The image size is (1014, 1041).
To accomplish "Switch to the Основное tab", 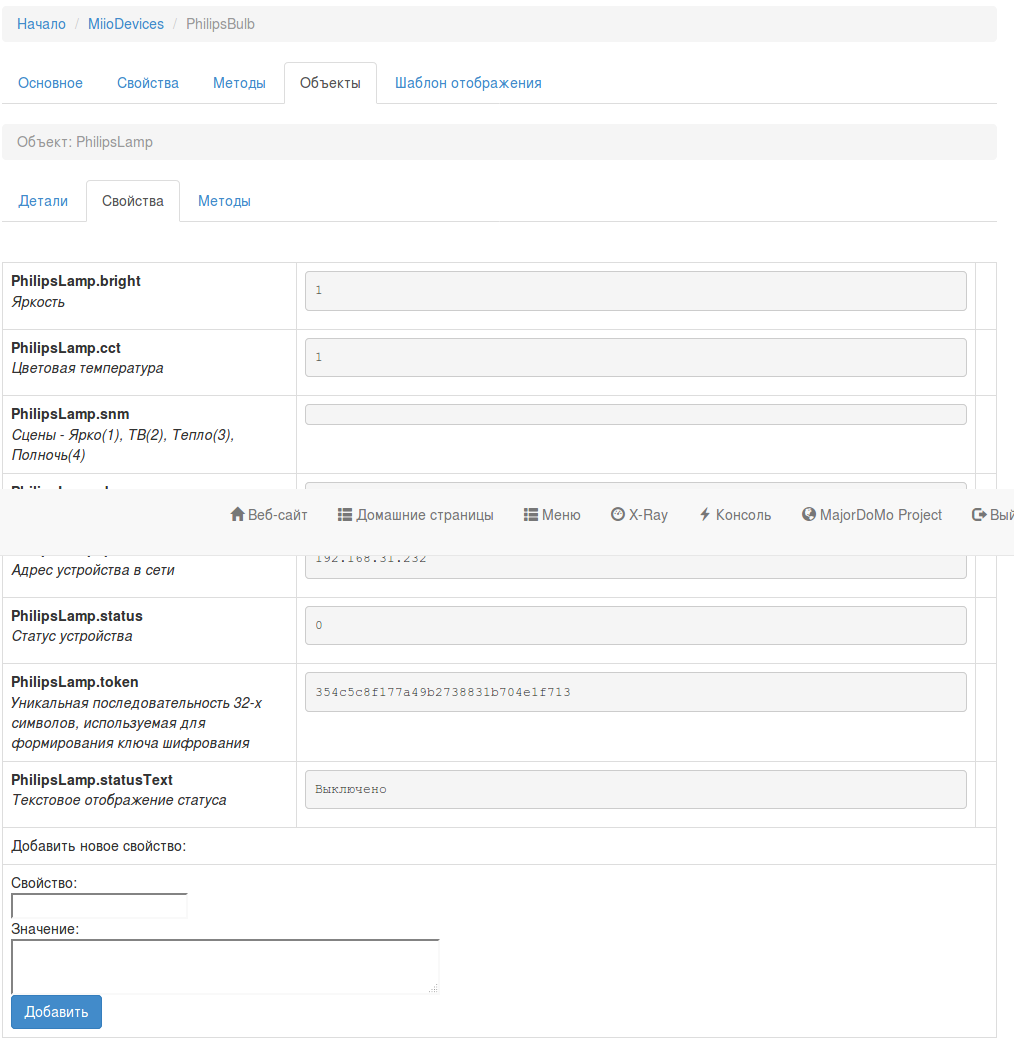I will point(50,83).
